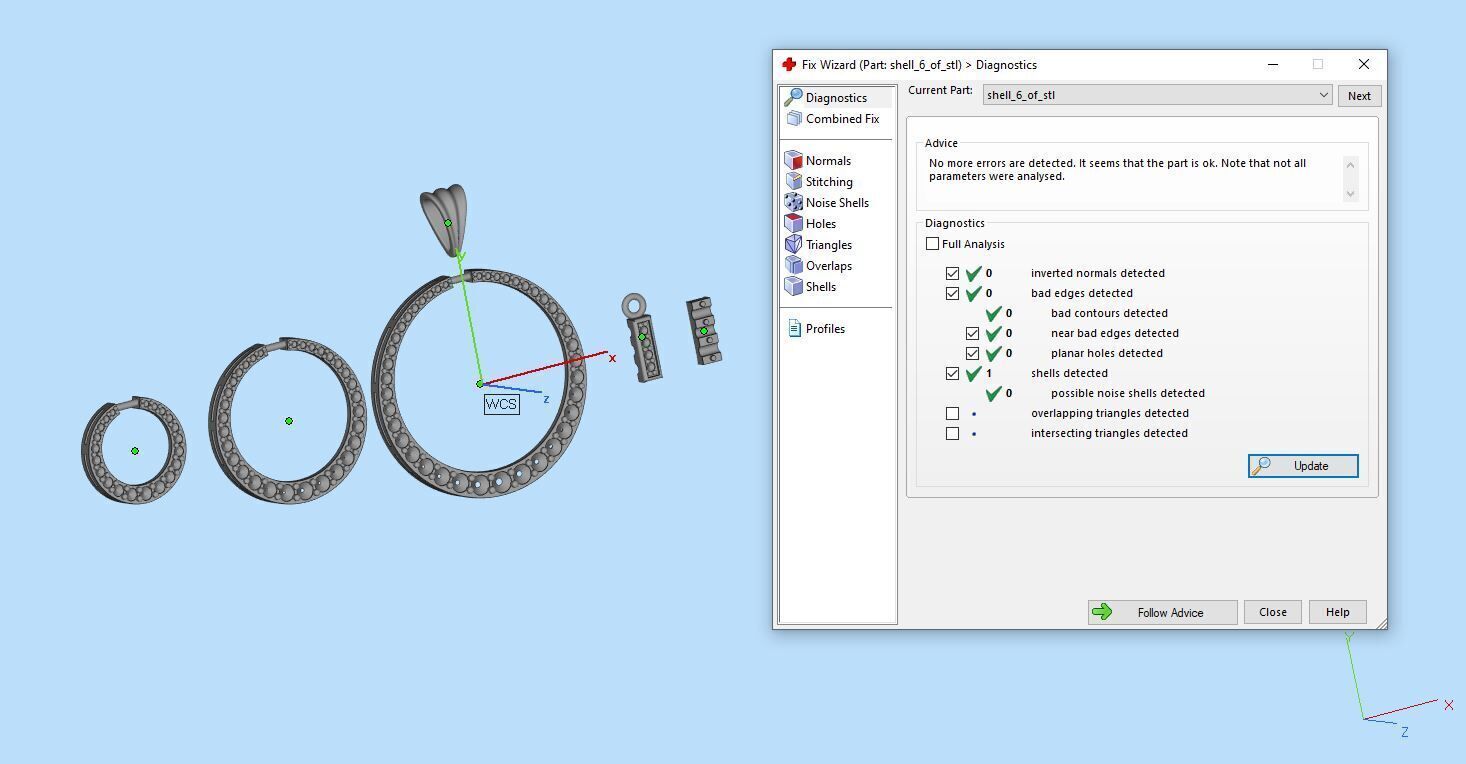Click the Holes icon in sidebar
Image resolution: width=1466 pixels, height=764 pixels.
tap(794, 223)
